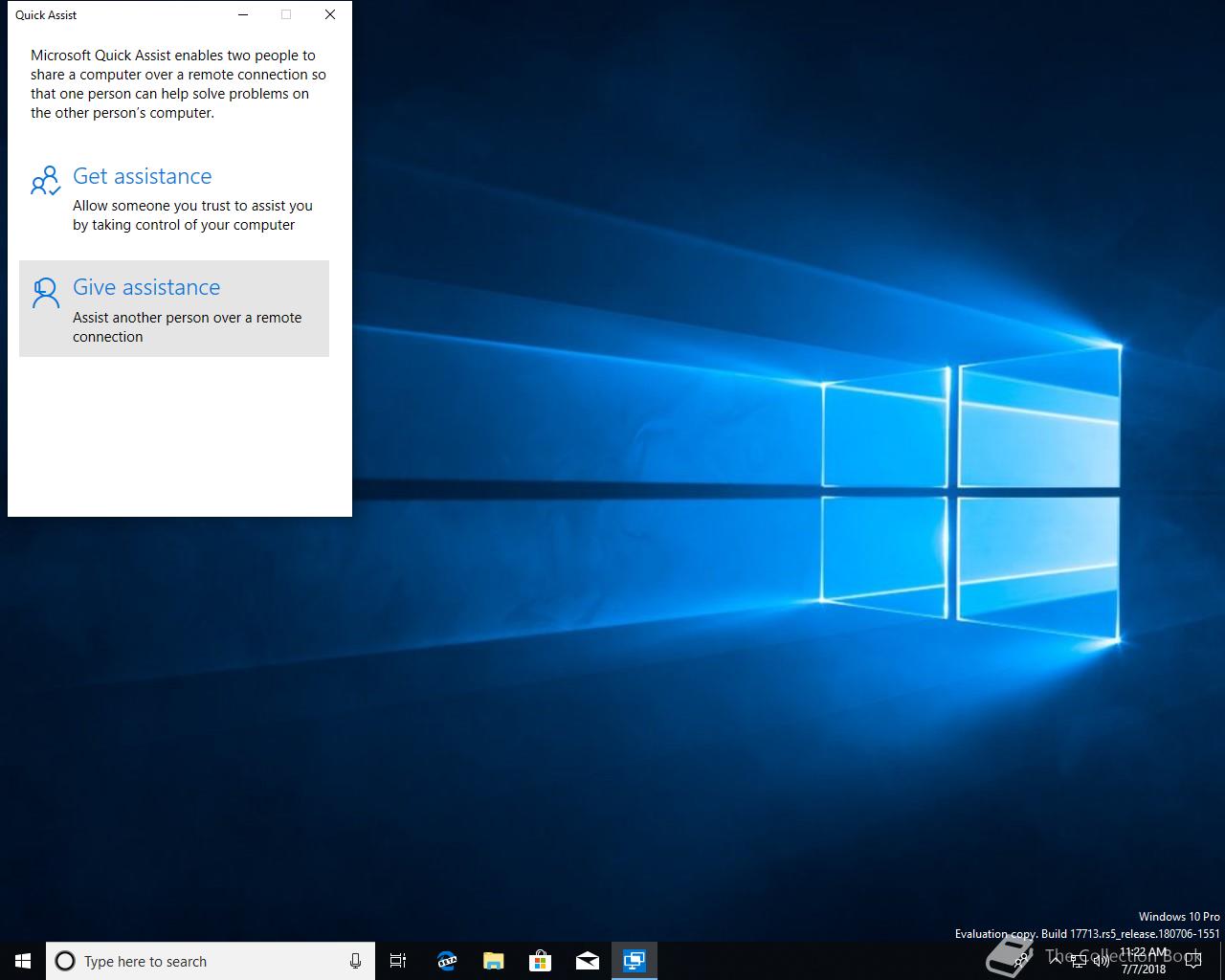Expand the hidden system tray icons chevron

point(1056,960)
